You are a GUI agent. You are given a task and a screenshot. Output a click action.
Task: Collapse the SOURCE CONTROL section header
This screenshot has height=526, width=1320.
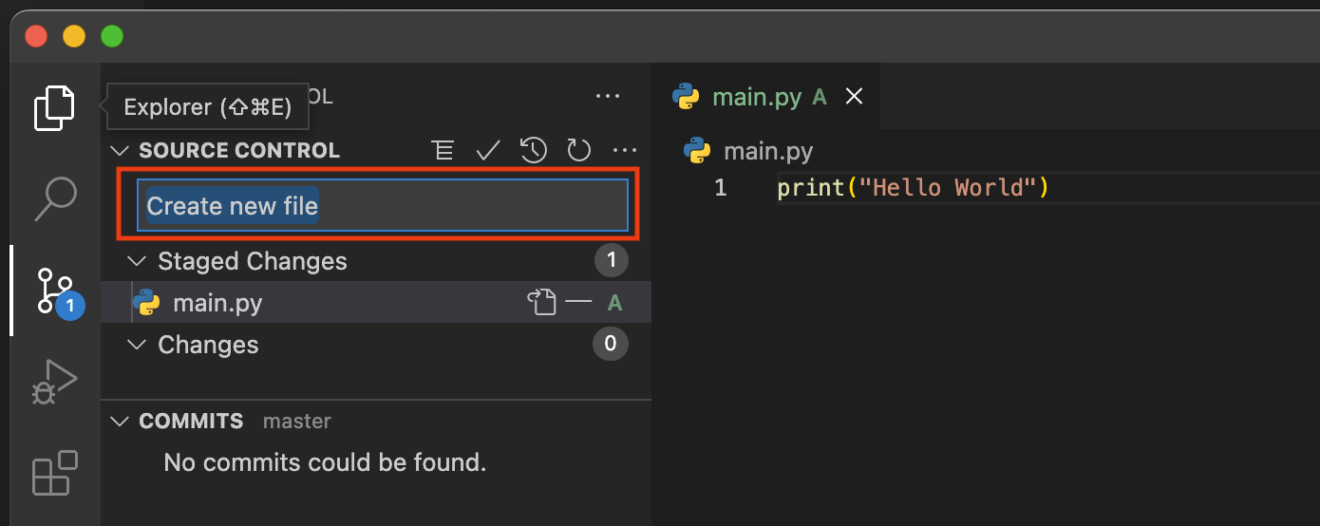pyautogui.click(x=120, y=151)
